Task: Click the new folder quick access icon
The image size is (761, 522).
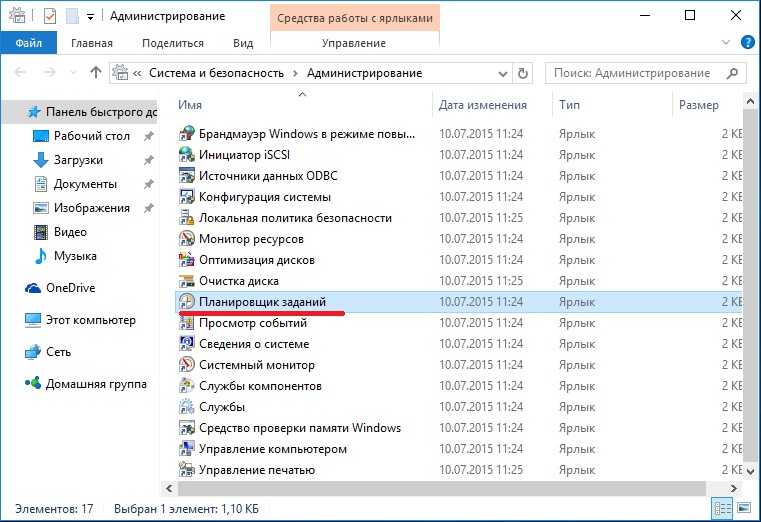Action: pos(72,16)
